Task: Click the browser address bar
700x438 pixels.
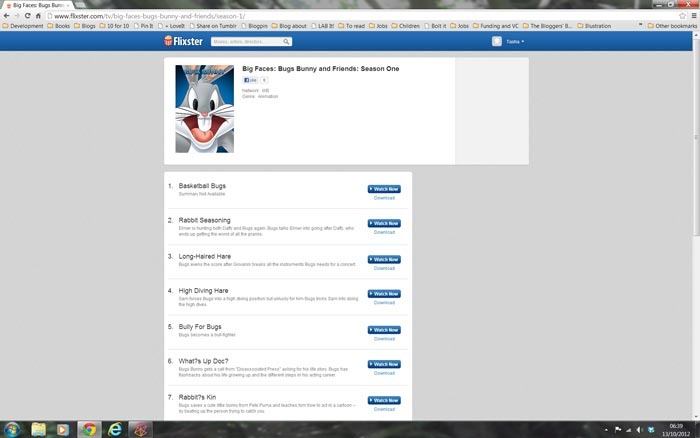Action: coord(362,16)
